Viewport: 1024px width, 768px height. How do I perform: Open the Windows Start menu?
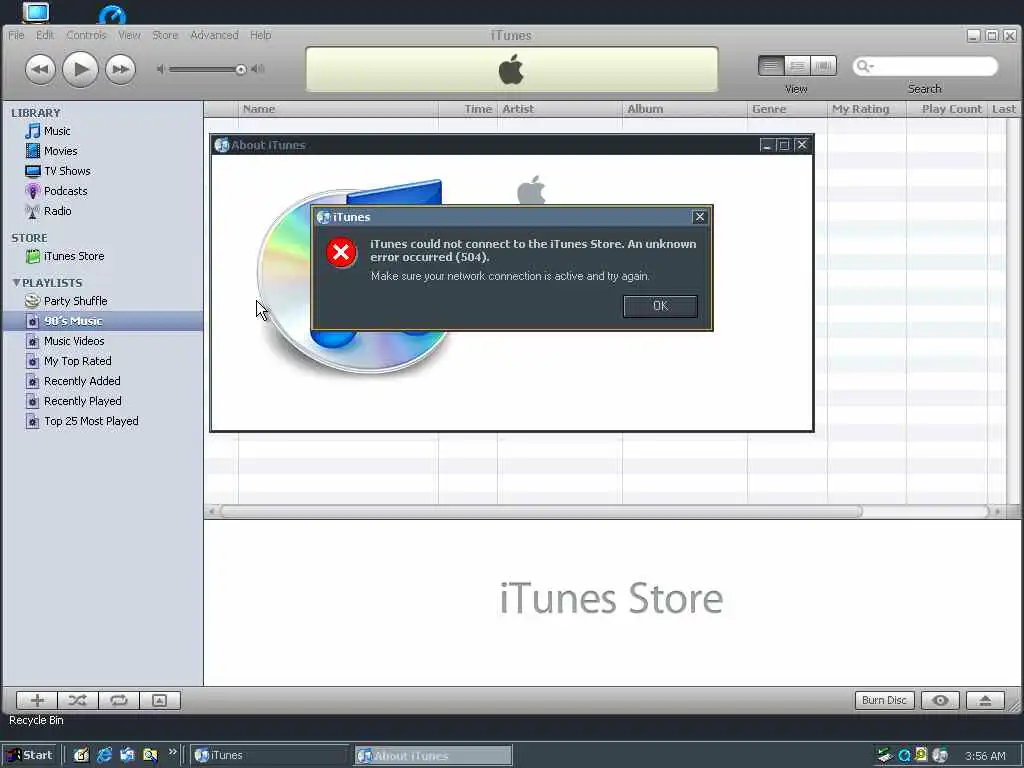[x=29, y=755]
